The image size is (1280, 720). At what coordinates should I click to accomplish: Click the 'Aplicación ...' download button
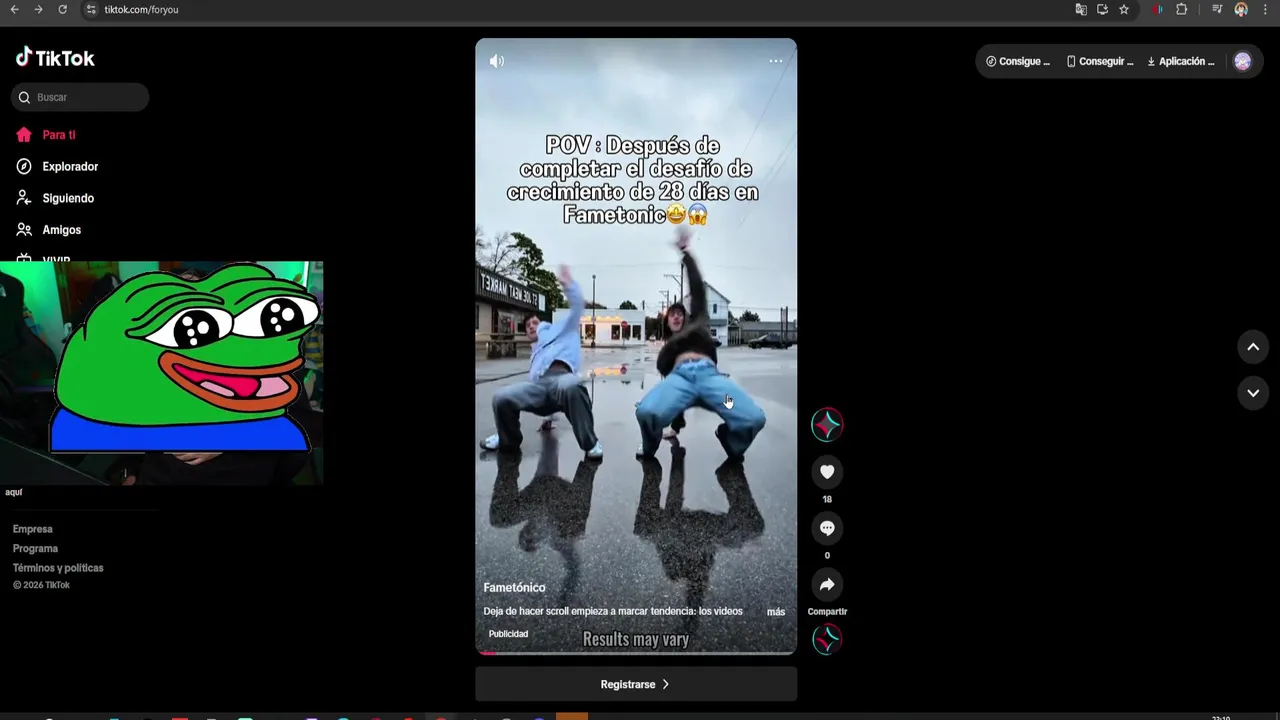tap(1181, 61)
